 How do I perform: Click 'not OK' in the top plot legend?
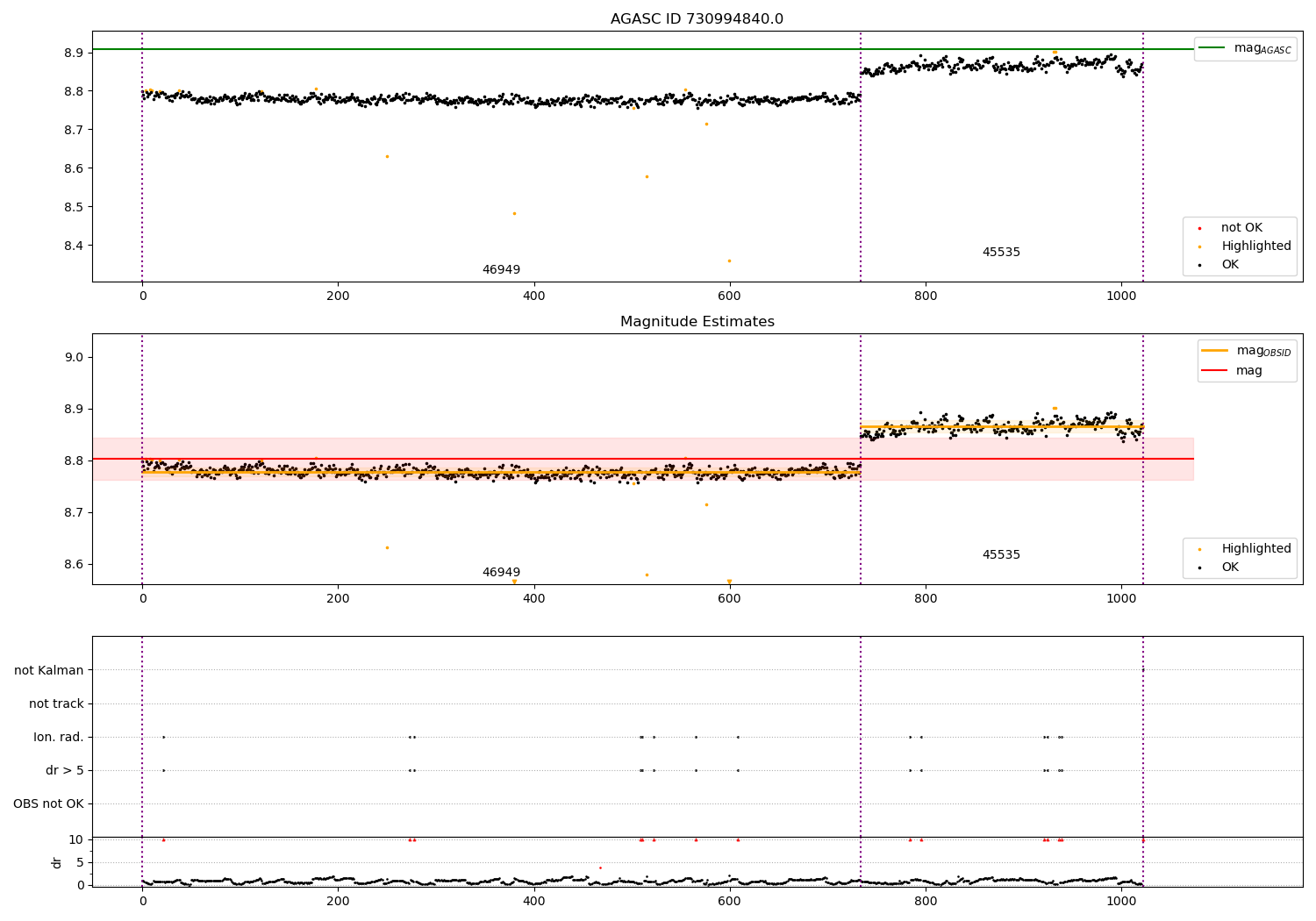coord(1241,228)
